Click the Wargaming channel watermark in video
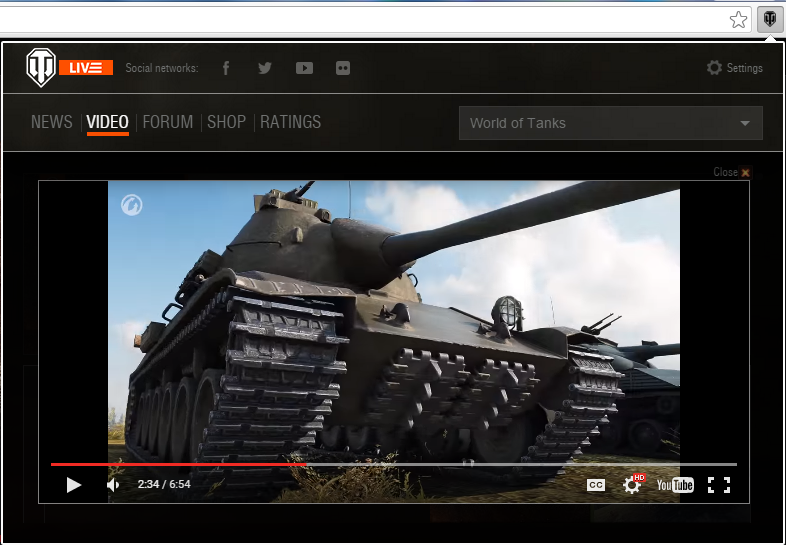This screenshot has width=786, height=545. (131, 205)
